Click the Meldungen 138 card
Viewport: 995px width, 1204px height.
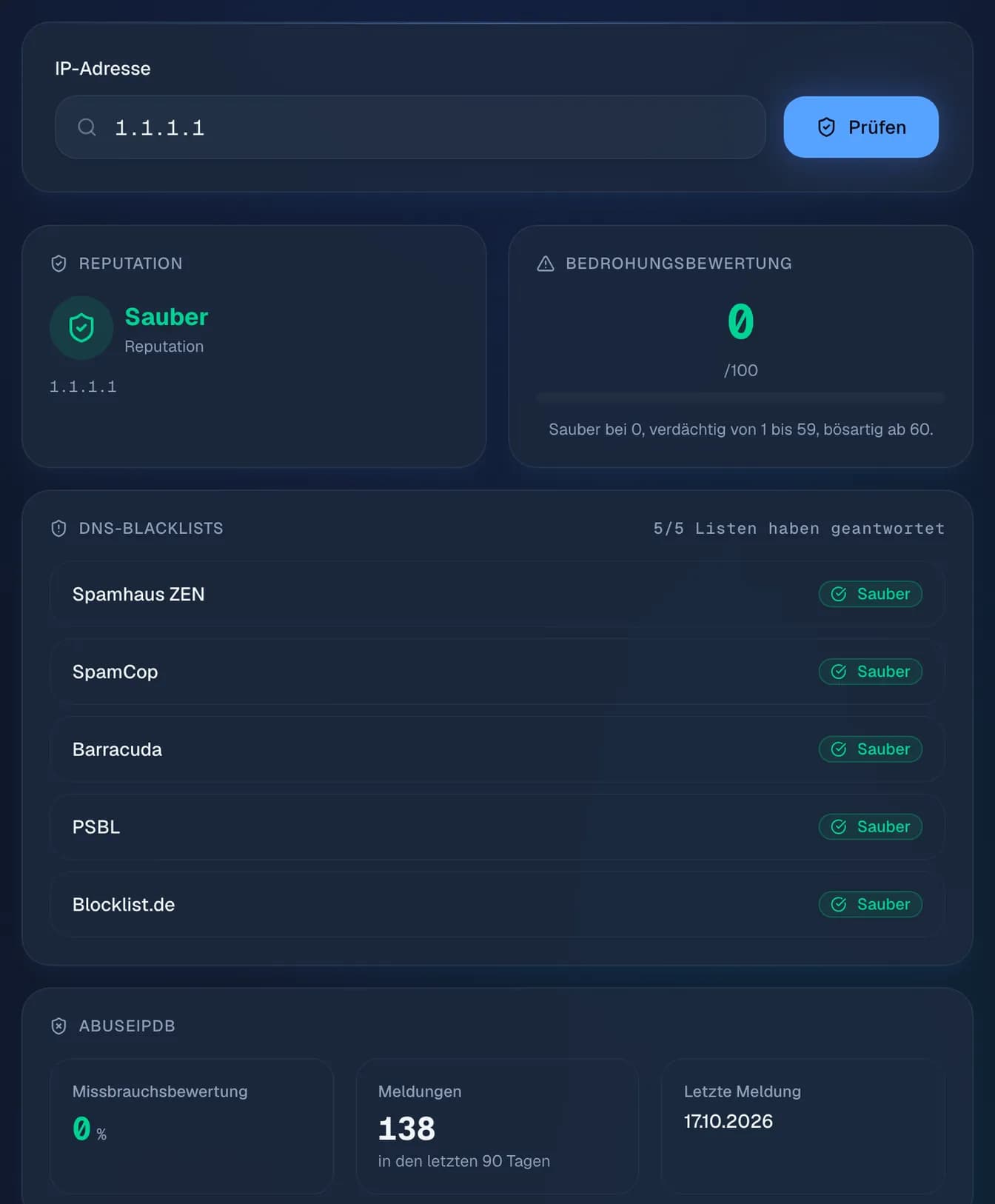pos(497,1126)
